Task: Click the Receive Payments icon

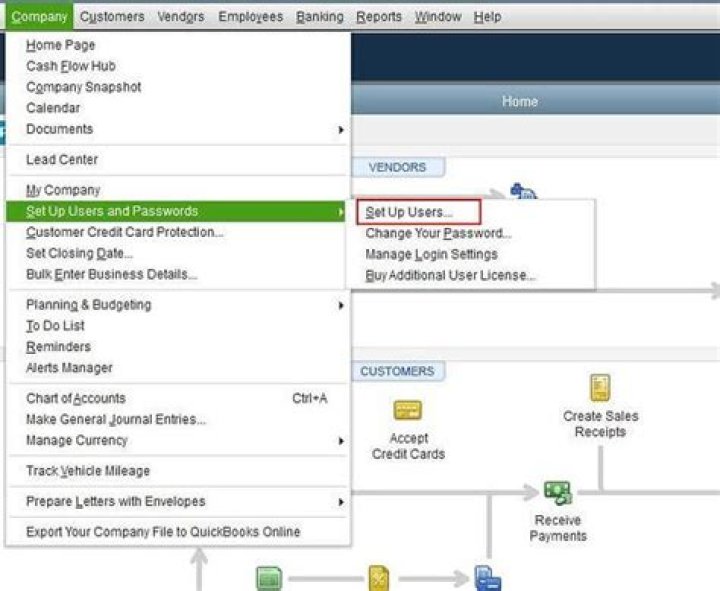Action: tap(557, 493)
